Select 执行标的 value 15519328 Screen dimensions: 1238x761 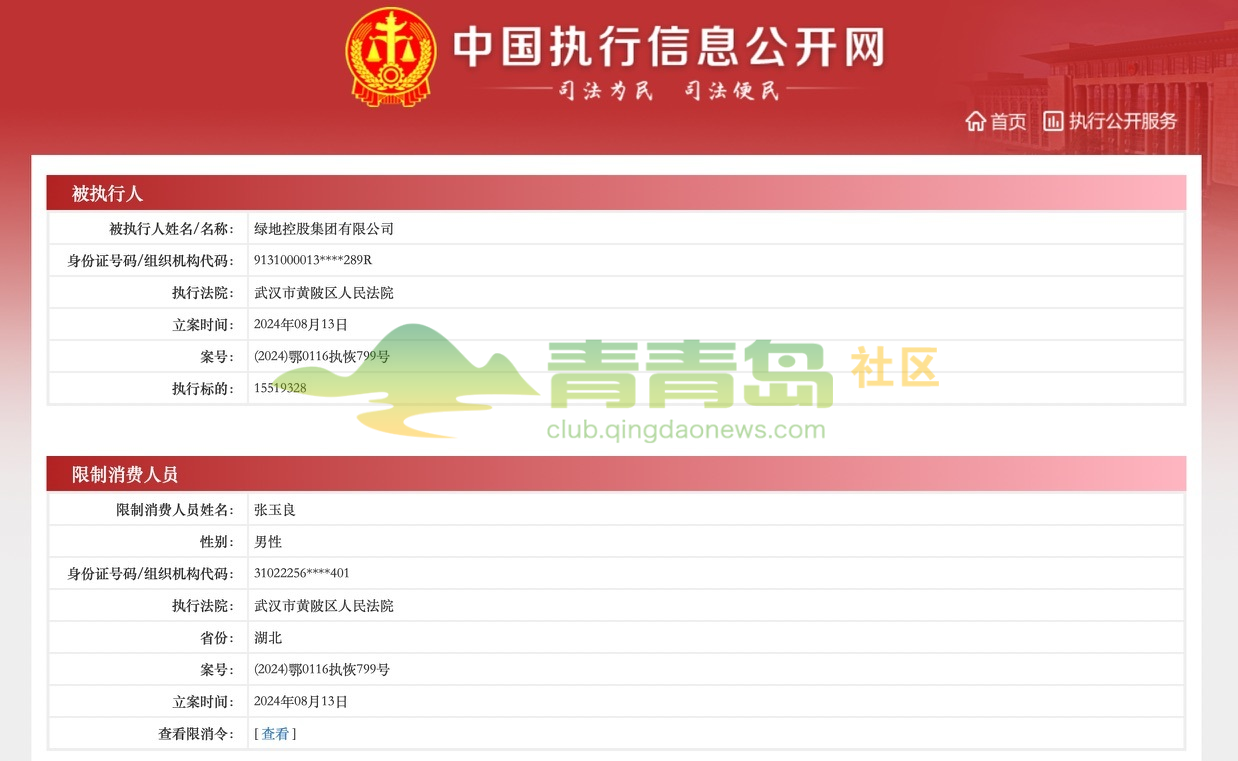[280, 388]
